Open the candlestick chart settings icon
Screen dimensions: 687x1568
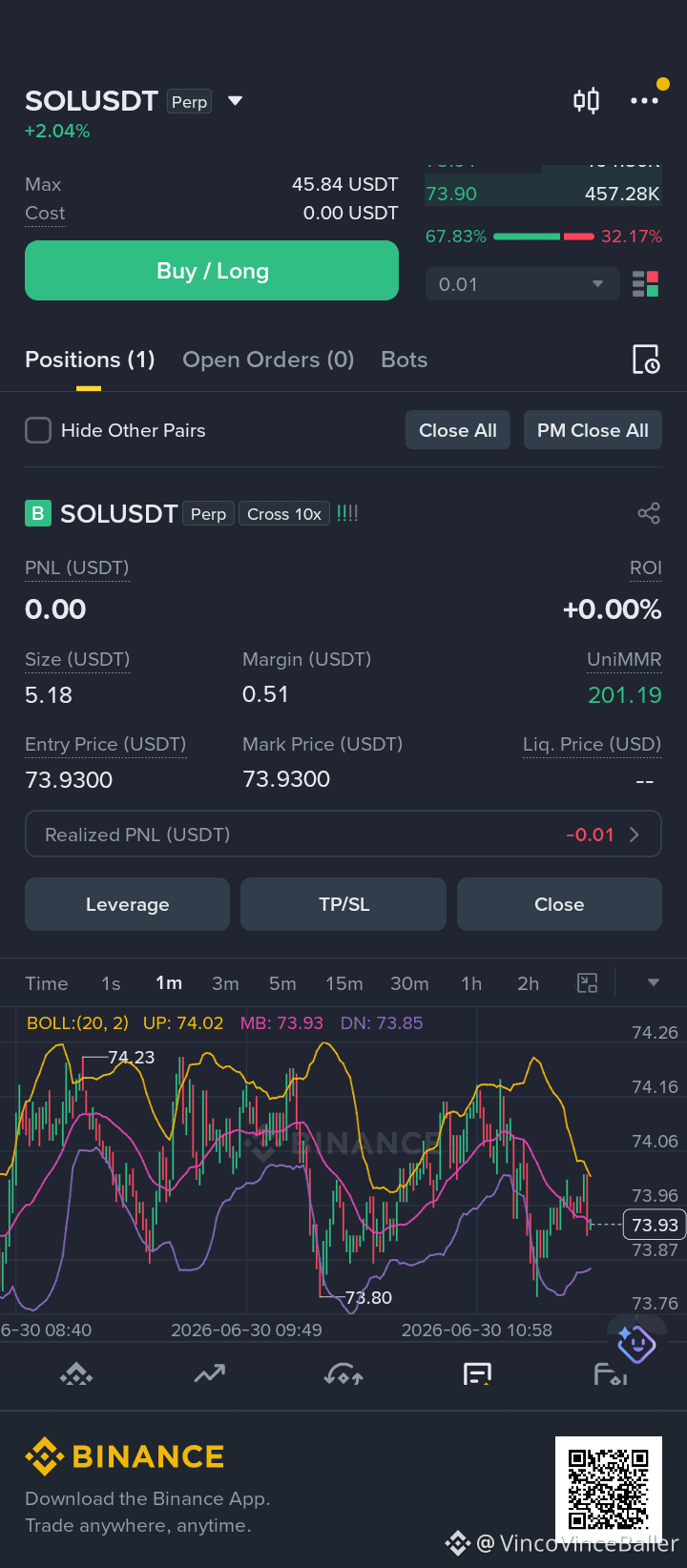[586, 100]
